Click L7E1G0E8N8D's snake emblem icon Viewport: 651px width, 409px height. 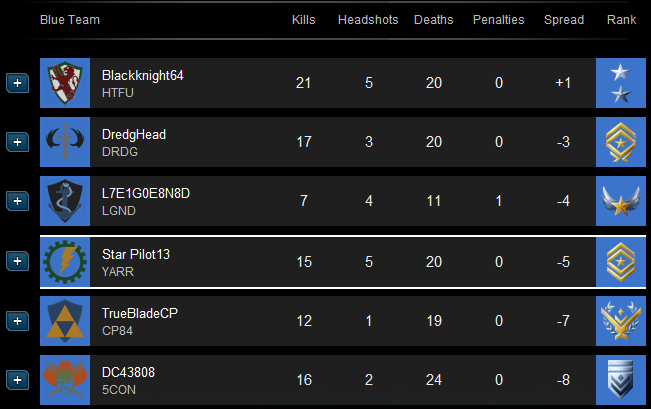65,201
